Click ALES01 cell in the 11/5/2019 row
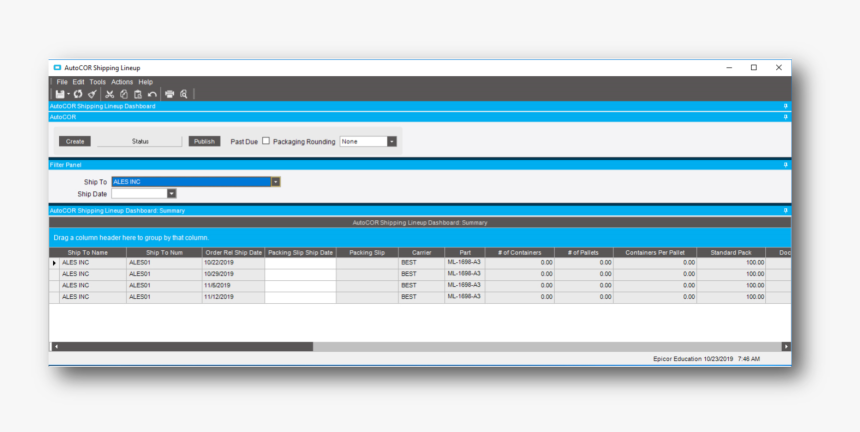 pyautogui.click(x=165, y=286)
